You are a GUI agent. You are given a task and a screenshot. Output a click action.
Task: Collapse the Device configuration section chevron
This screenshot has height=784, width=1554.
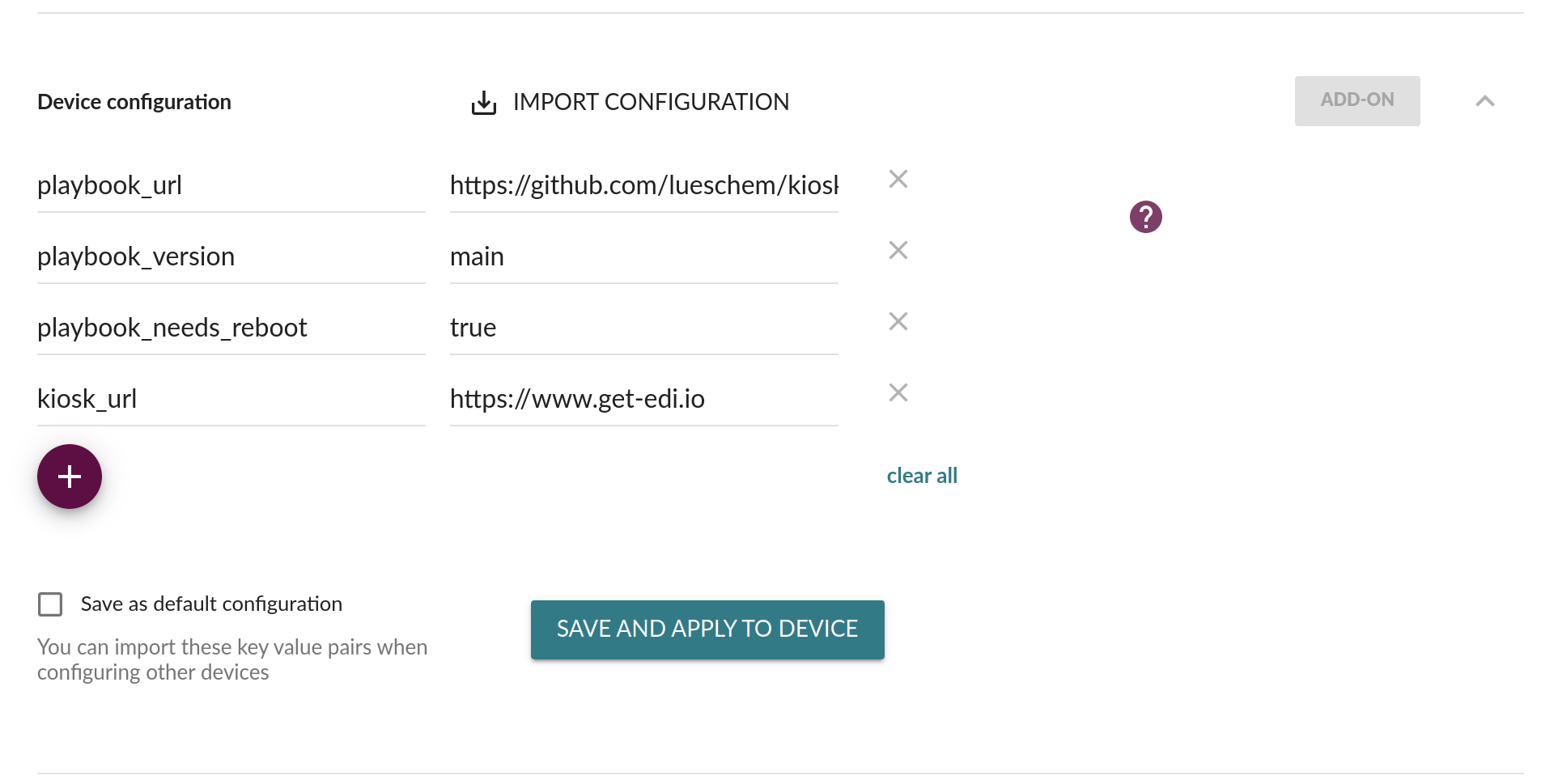(x=1484, y=101)
